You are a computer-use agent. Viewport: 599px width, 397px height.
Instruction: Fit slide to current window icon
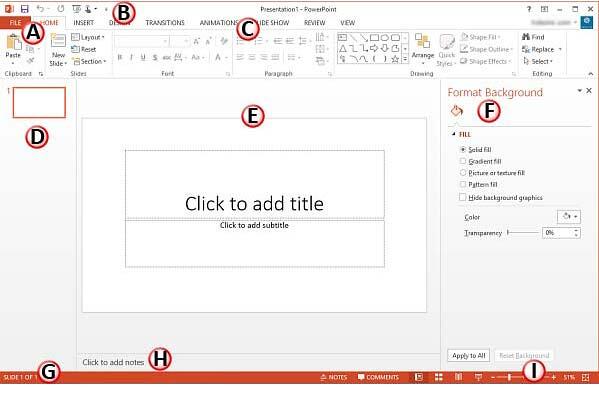585,377
